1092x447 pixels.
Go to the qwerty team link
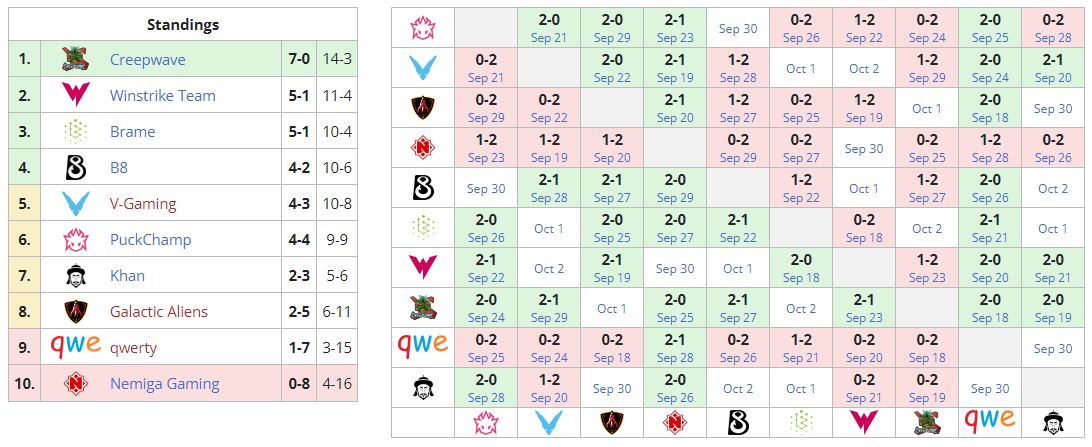[x=133, y=348]
